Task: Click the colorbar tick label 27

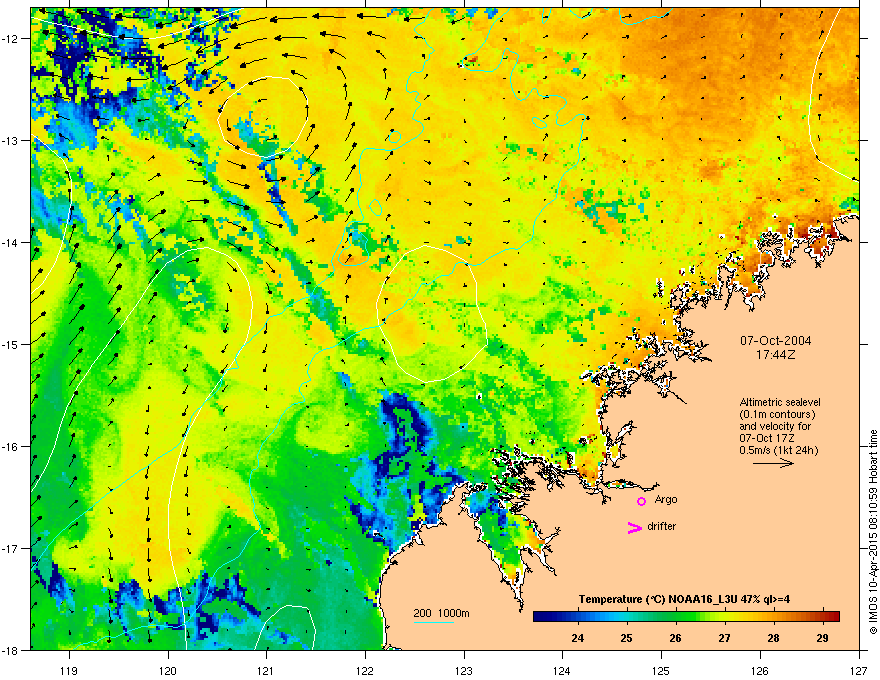Action: pyautogui.click(x=725, y=638)
